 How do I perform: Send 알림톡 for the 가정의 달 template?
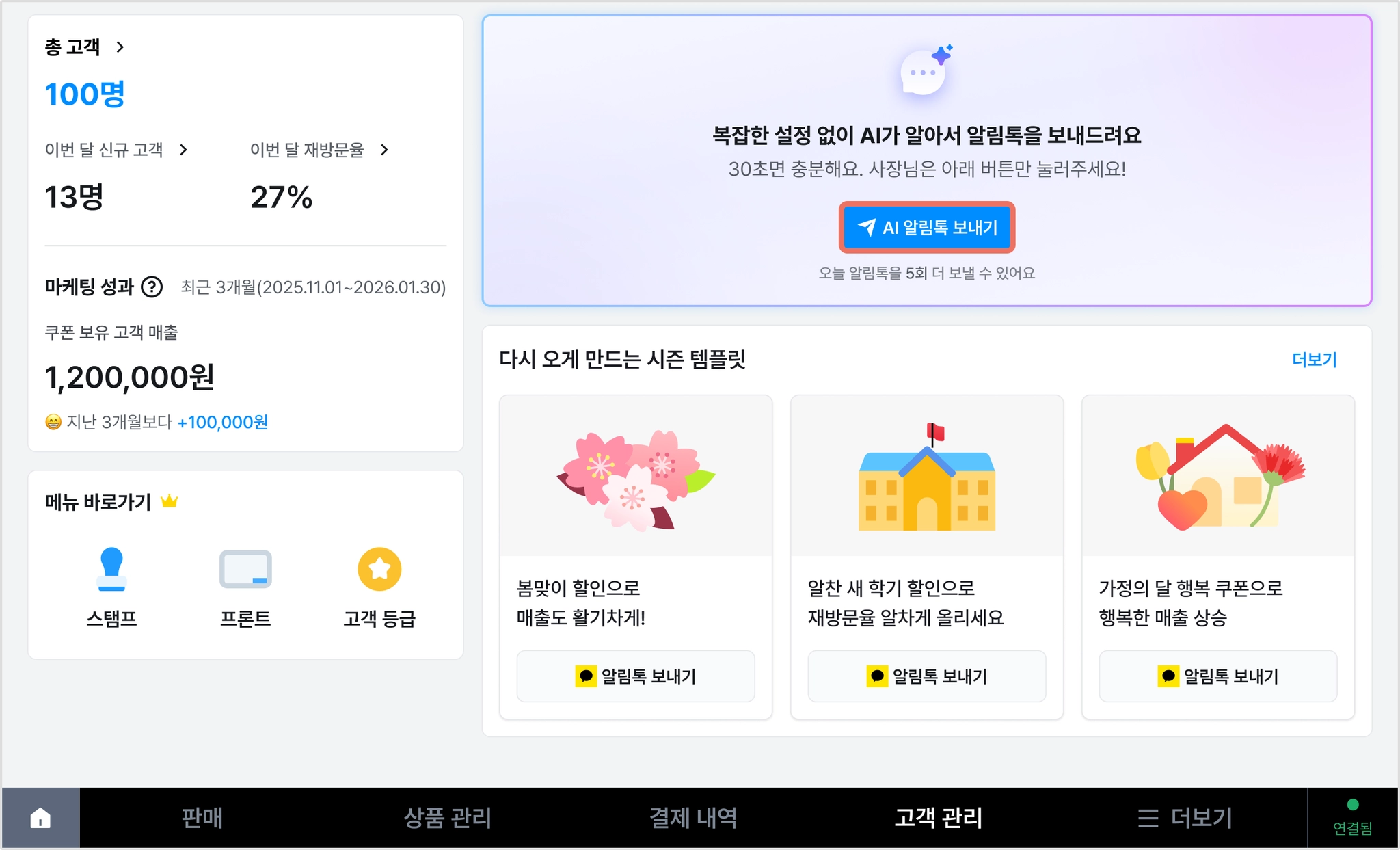coord(1218,676)
